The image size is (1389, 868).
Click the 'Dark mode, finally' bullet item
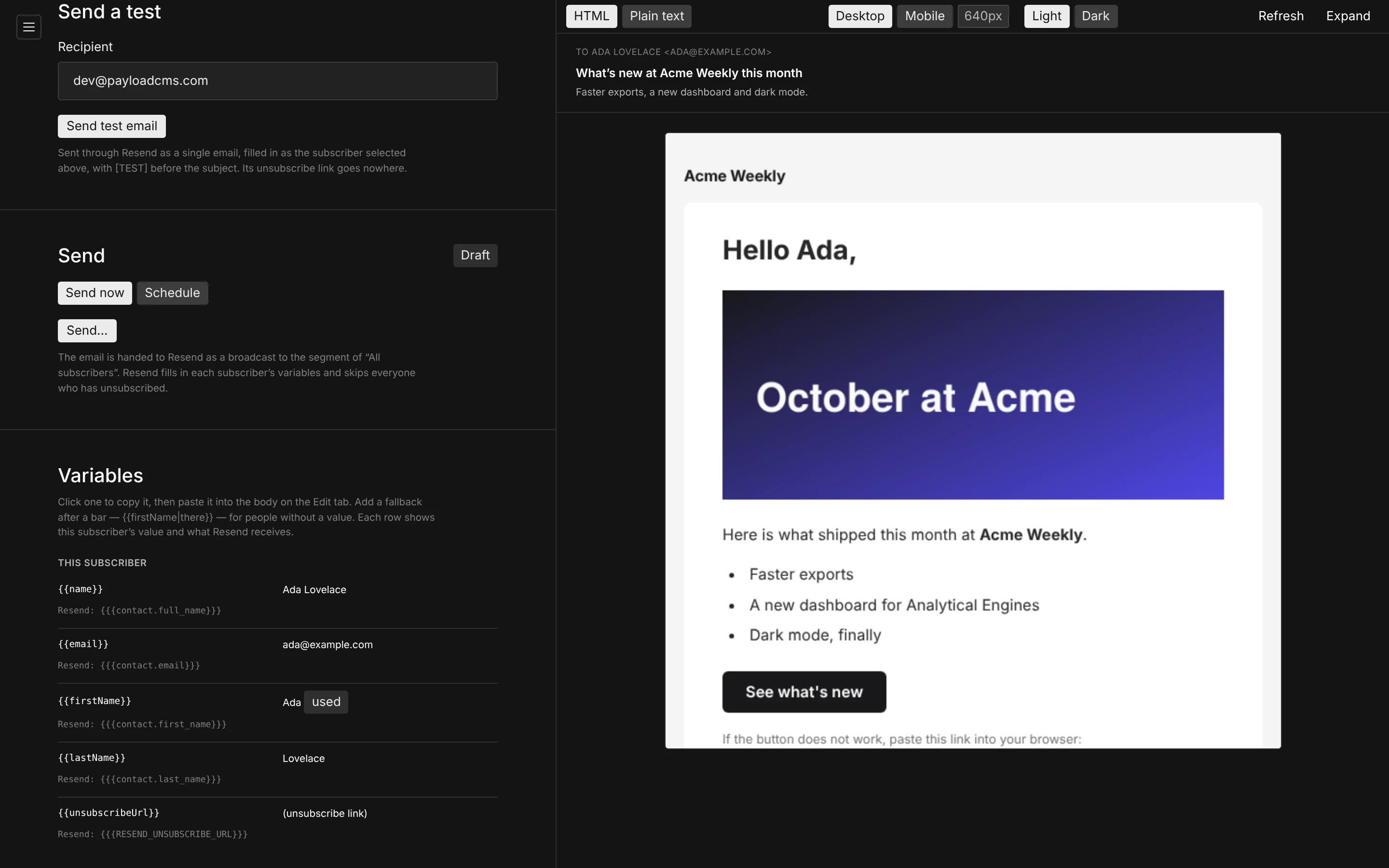(x=815, y=635)
